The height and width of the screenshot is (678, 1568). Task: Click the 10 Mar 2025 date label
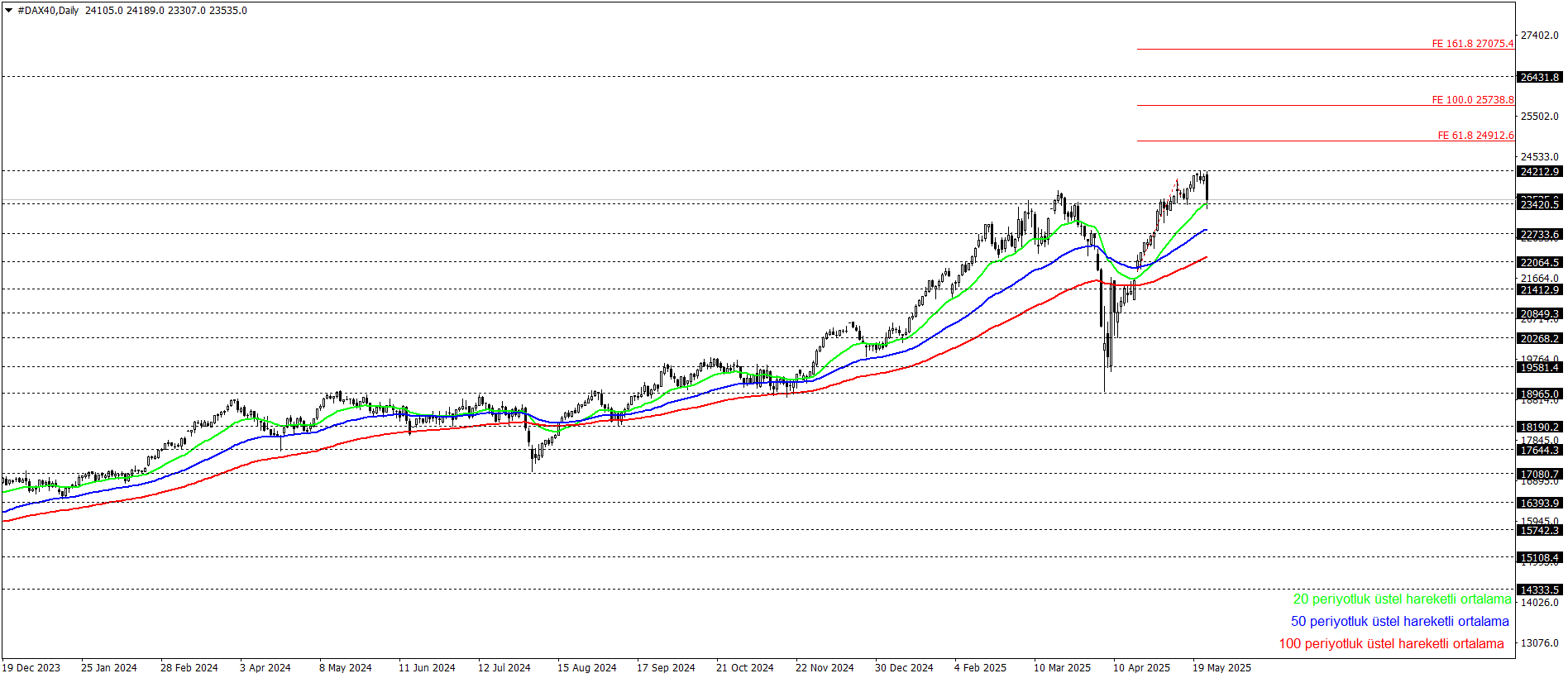click(x=1063, y=668)
